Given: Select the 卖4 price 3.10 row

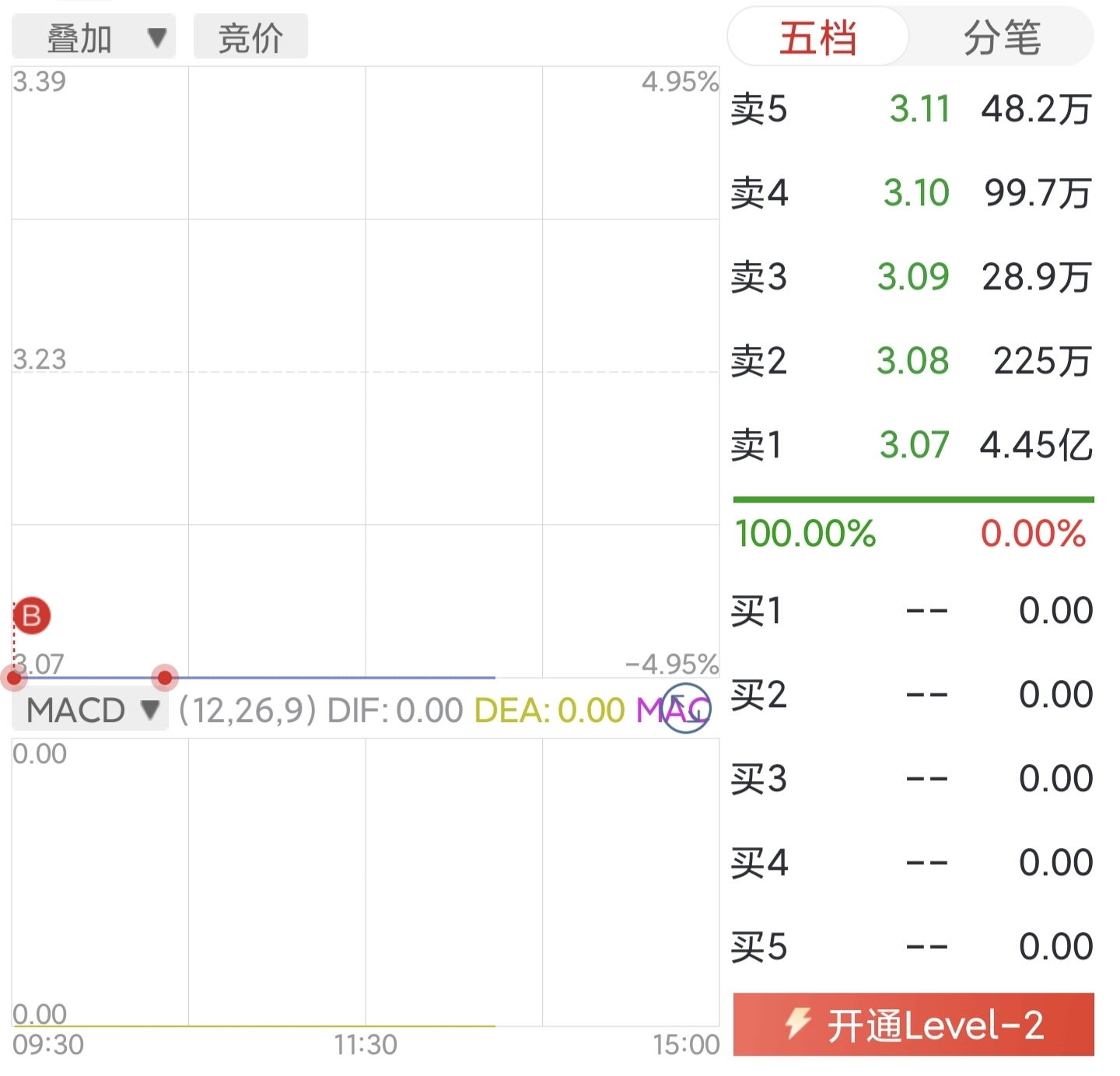Looking at the screenshot, I should [912, 193].
